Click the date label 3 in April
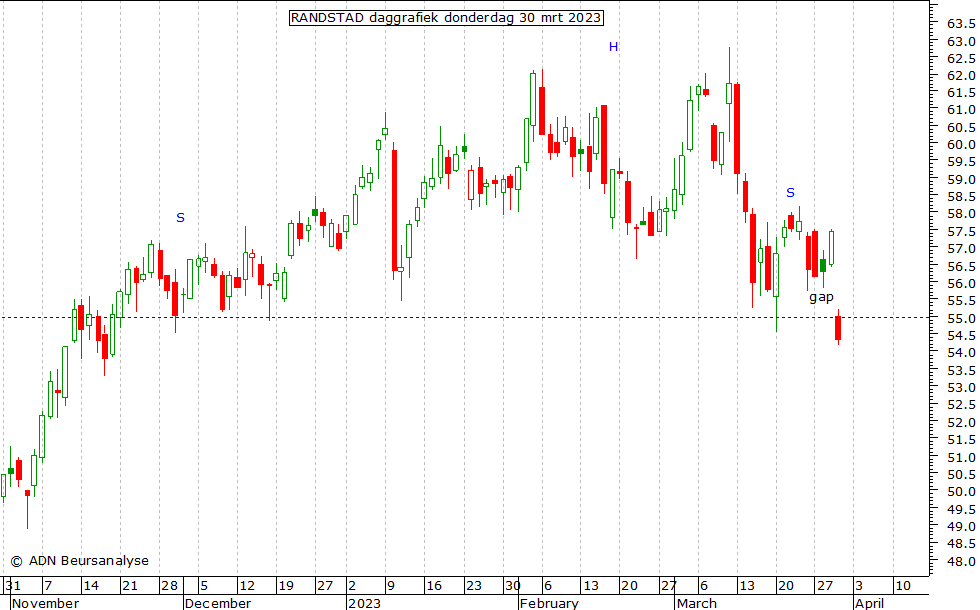 (x=859, y=586)
